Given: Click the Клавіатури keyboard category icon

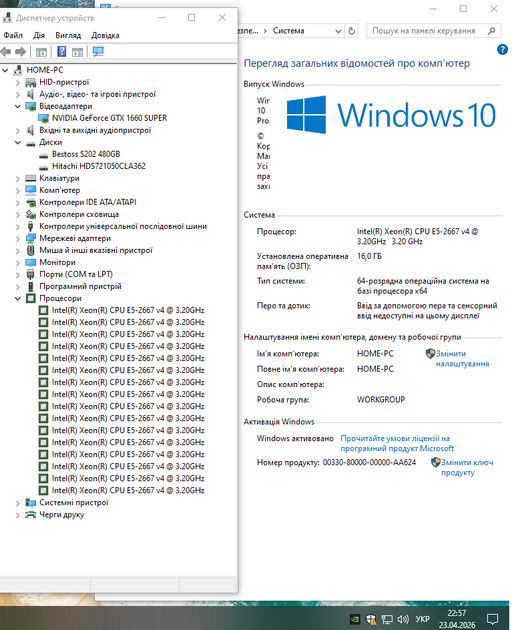Looking at the screenshot, I should [31, 178].
